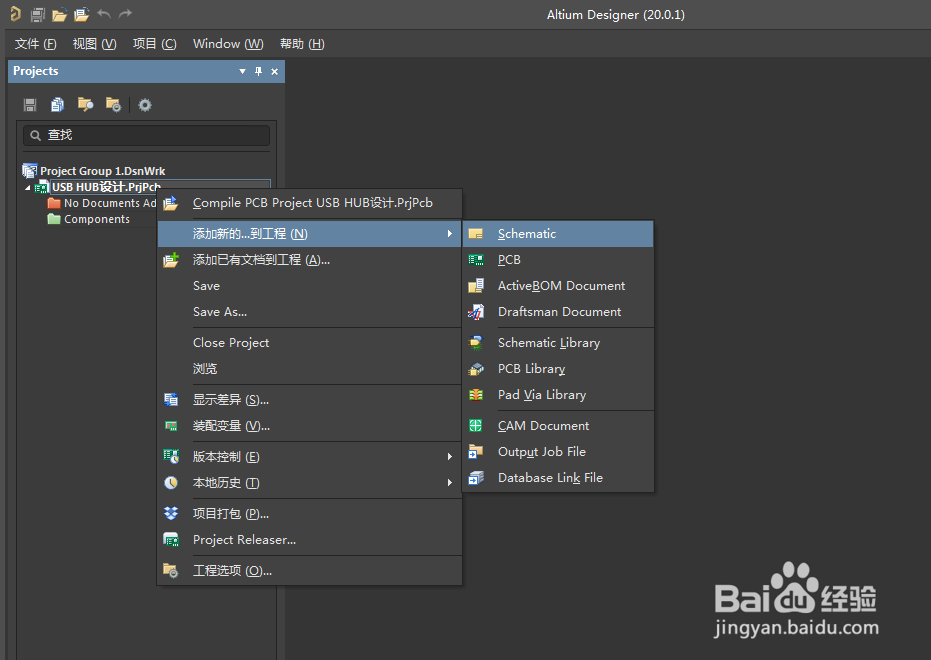This screenshot has width=931, height=660.
Task: Collapse the USB HUB设计.PrjPcb project node
Action: click(x=28, y=188)
